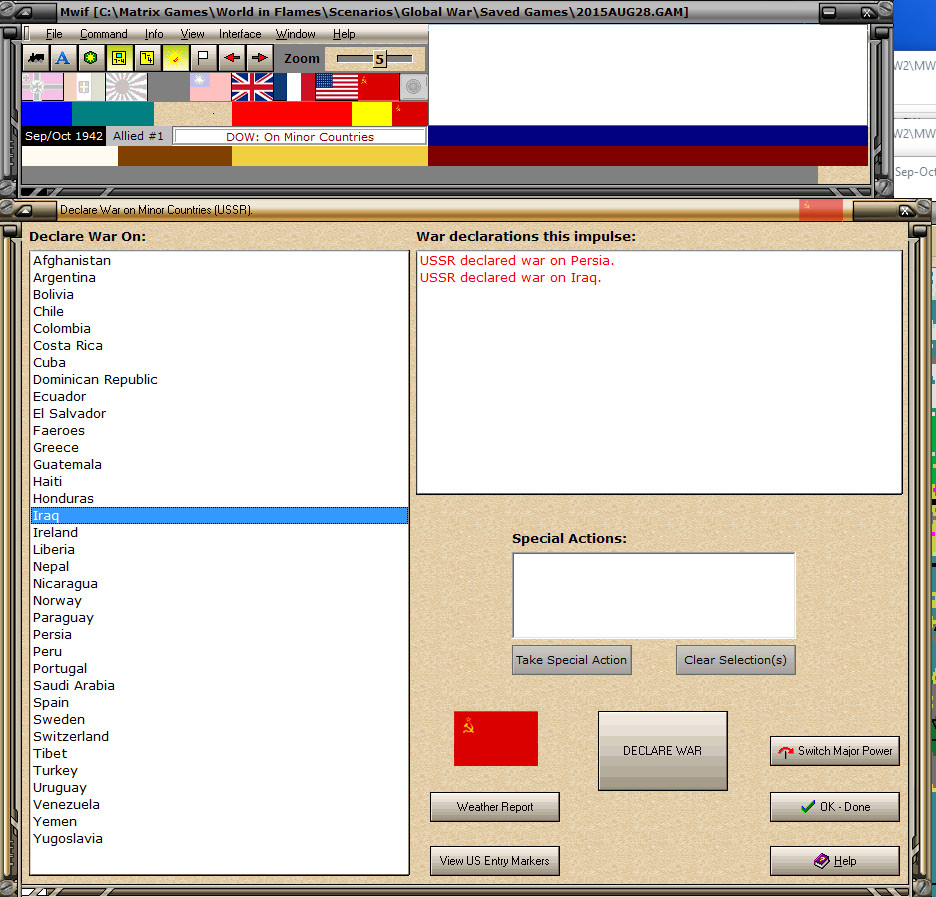Click the white flag toolbar icon
936x897 pixels.
pyautogui.click(x=203, y=58)
